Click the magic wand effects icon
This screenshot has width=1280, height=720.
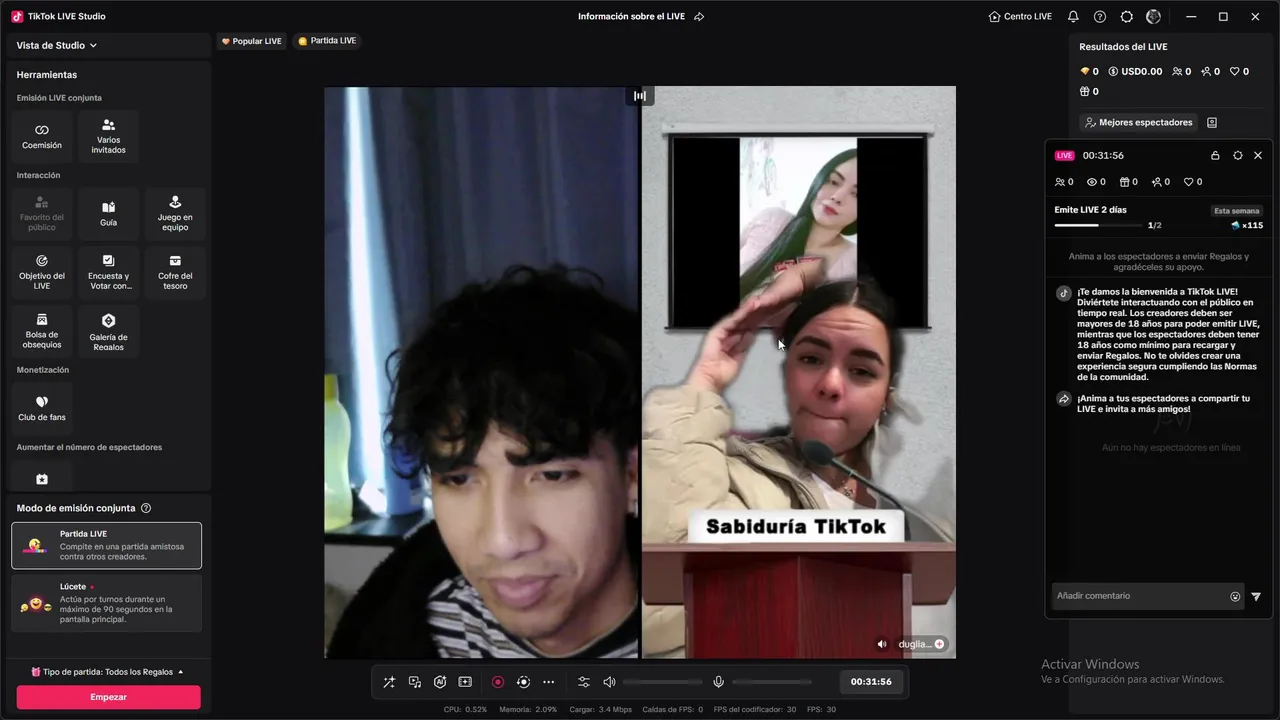pyautogui.click(x=389, y=682)
